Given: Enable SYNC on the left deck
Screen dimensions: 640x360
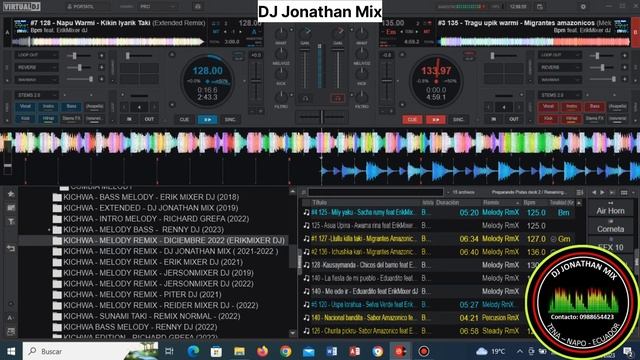Looking at the screenshot, I should (230, 120).
